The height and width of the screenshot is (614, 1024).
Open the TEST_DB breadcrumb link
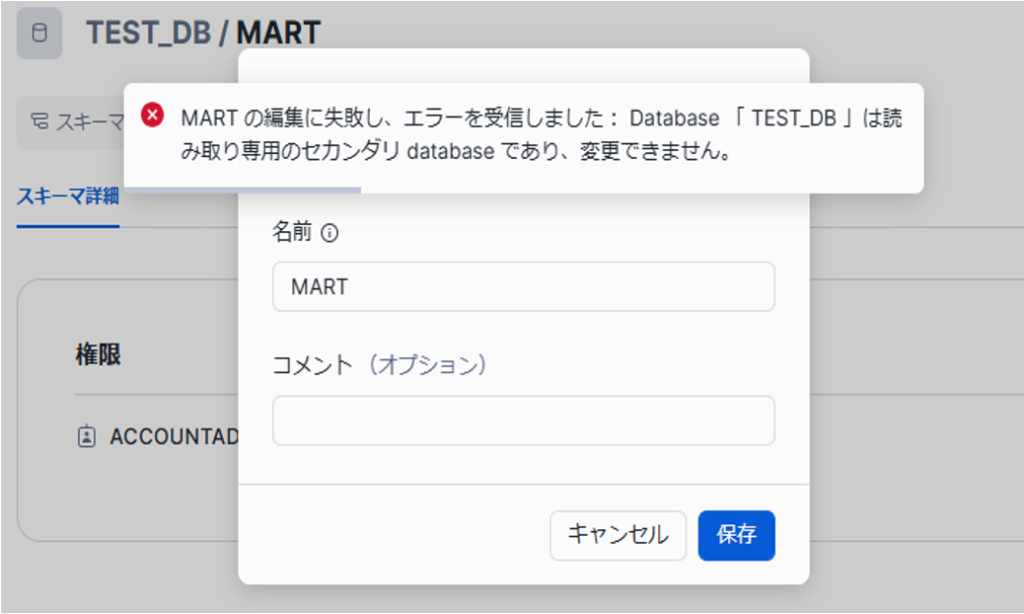(148, 32)
